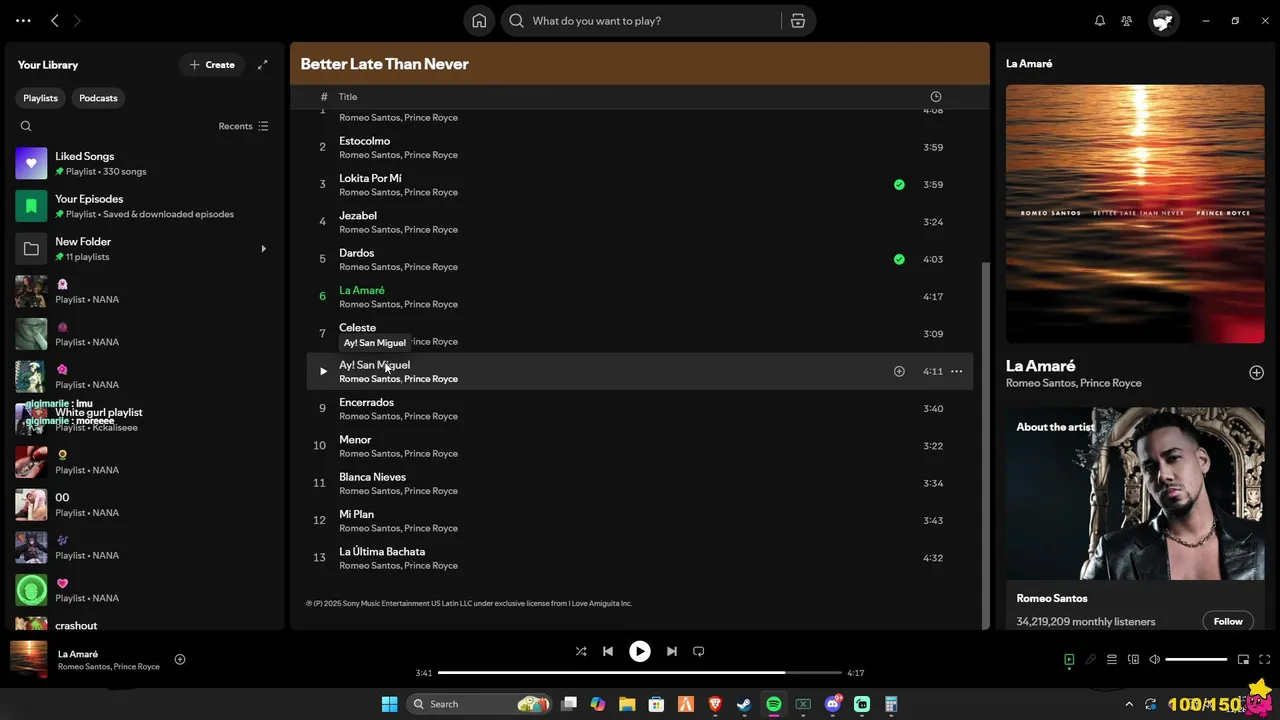Image resolution: width=1280 pixels, height=720 pixels.
Task: Show hidden system tray icons
Action: 1129,704
